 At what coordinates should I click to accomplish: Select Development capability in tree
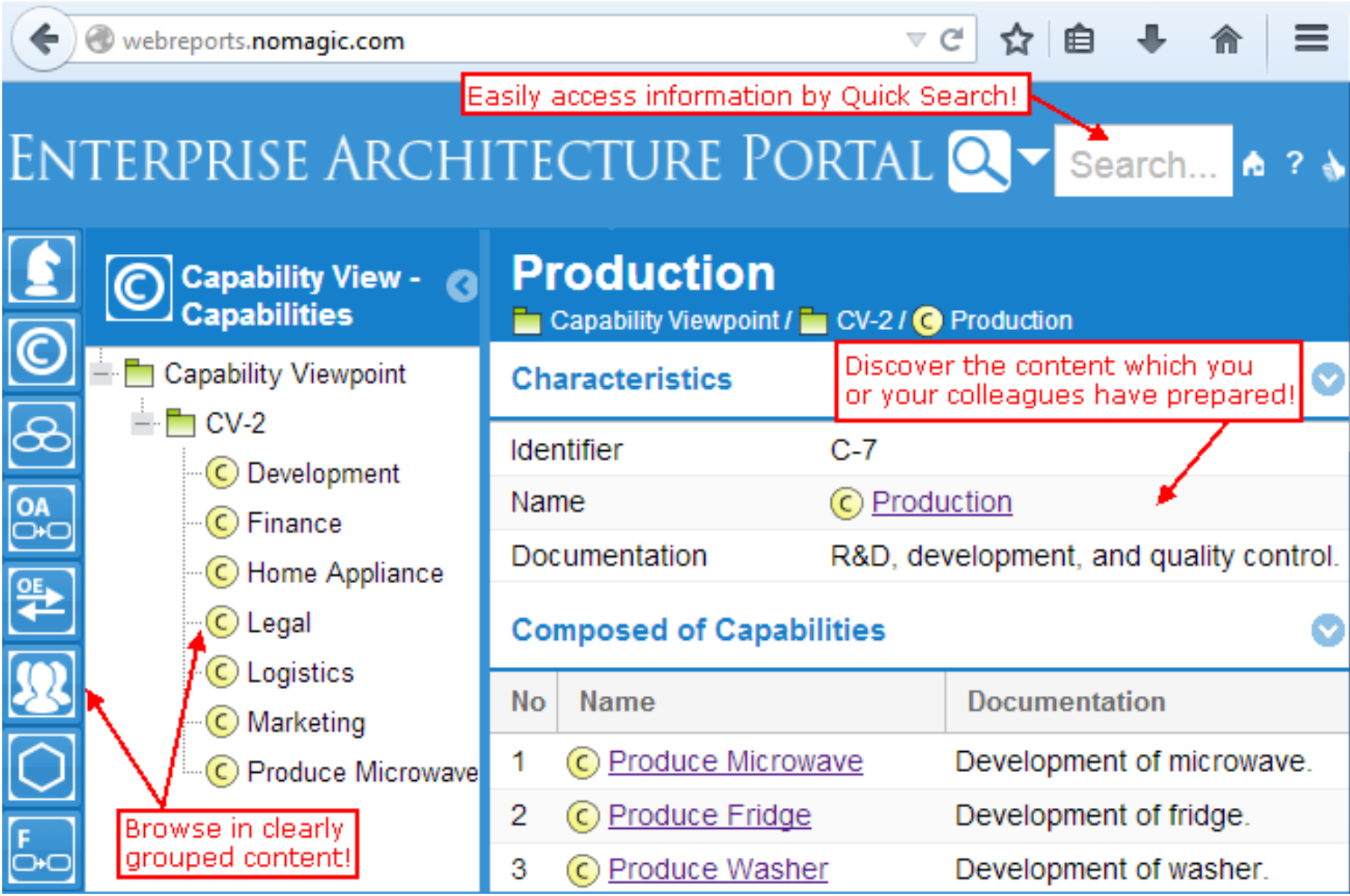pos(303,473)
